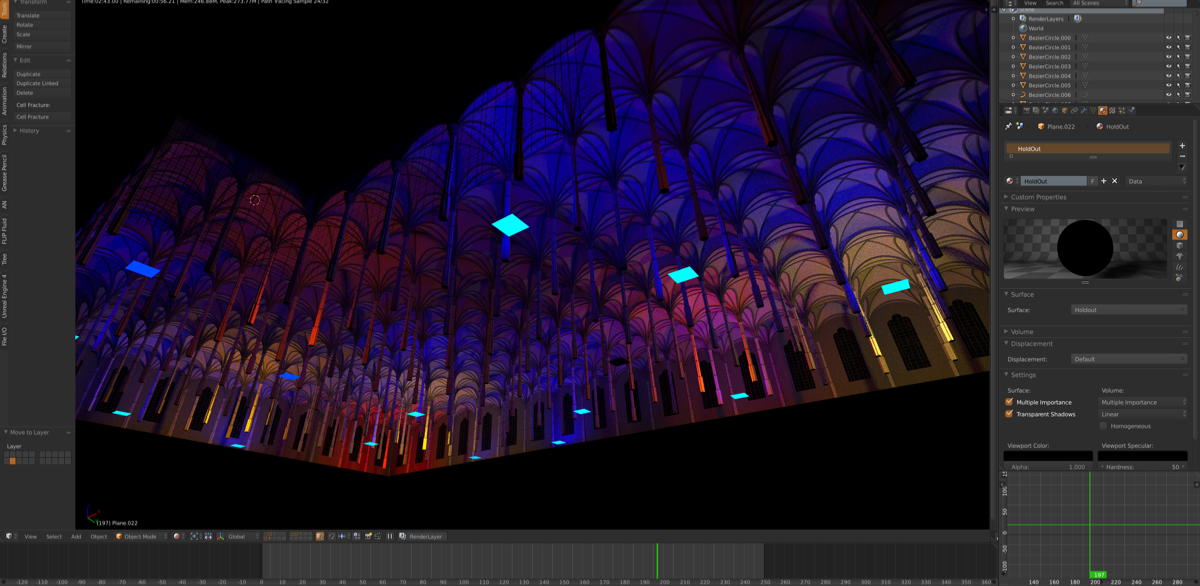This screenshot has width=1200, height=586.
Task: Open the Texture properties tab icon
Action: [1112, 110]
